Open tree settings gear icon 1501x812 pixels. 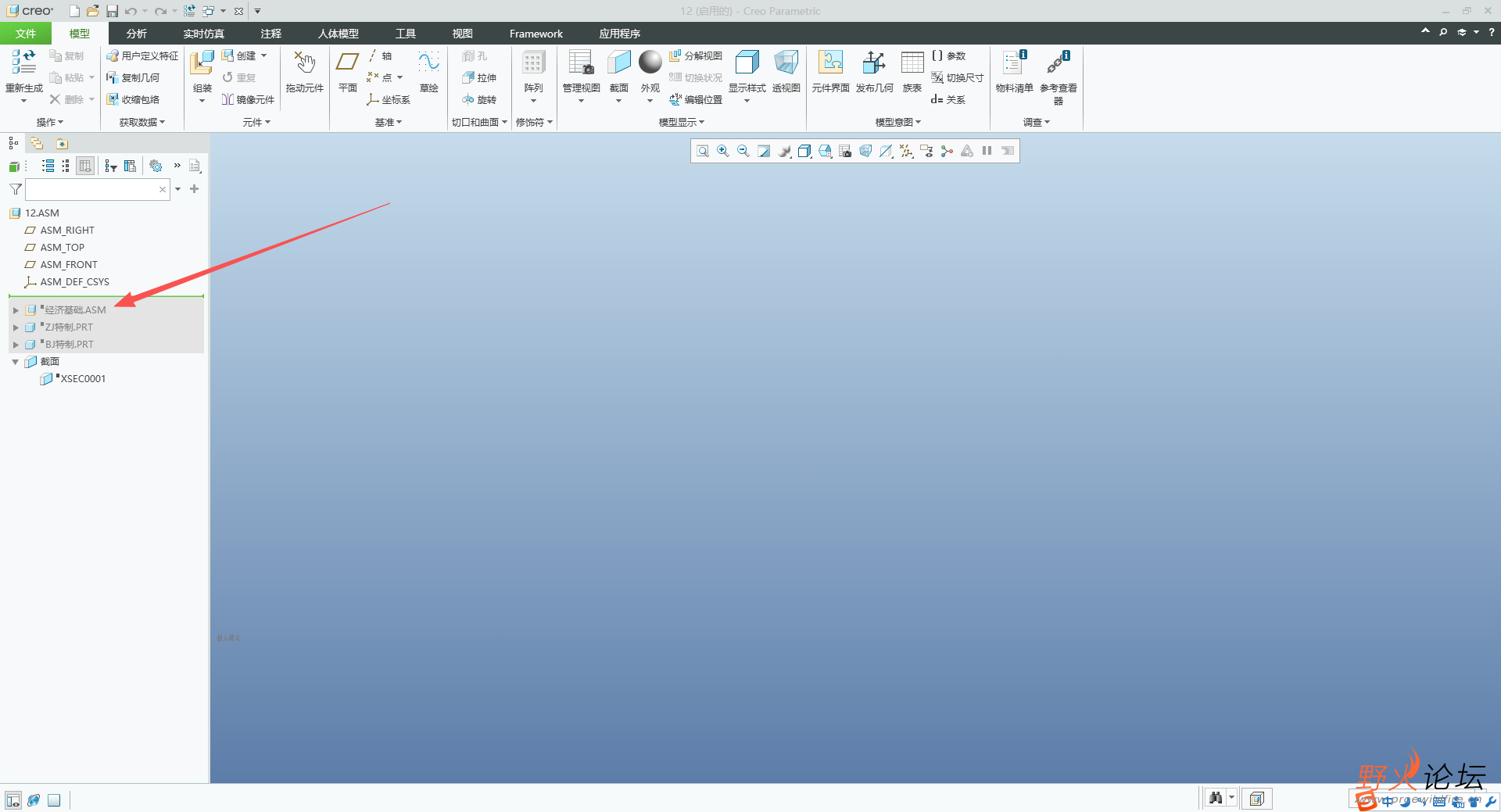(x=156, y=166)
